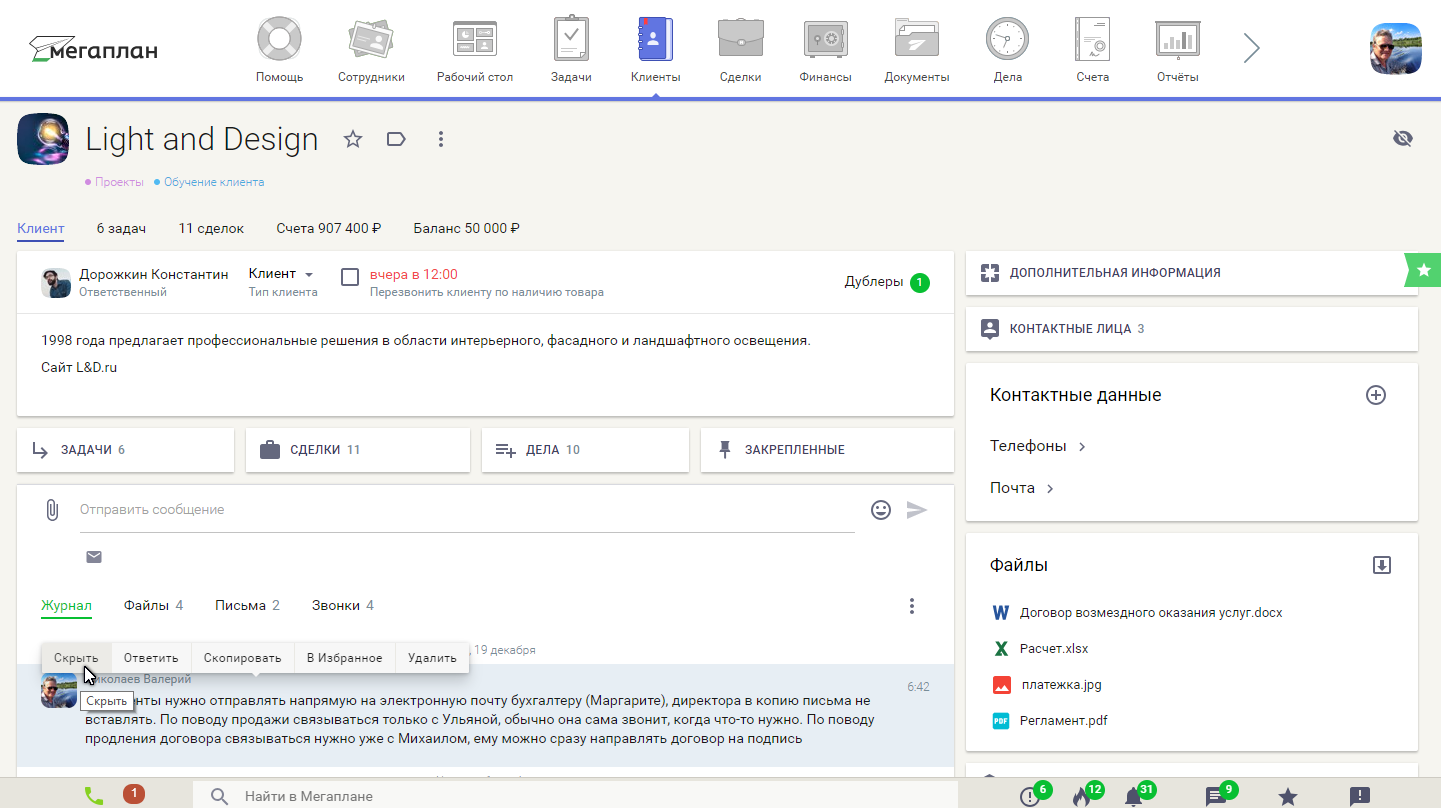The image size is (1441, 808).
Task: Expand the Телефоны row
Action: coord(1038,446)
